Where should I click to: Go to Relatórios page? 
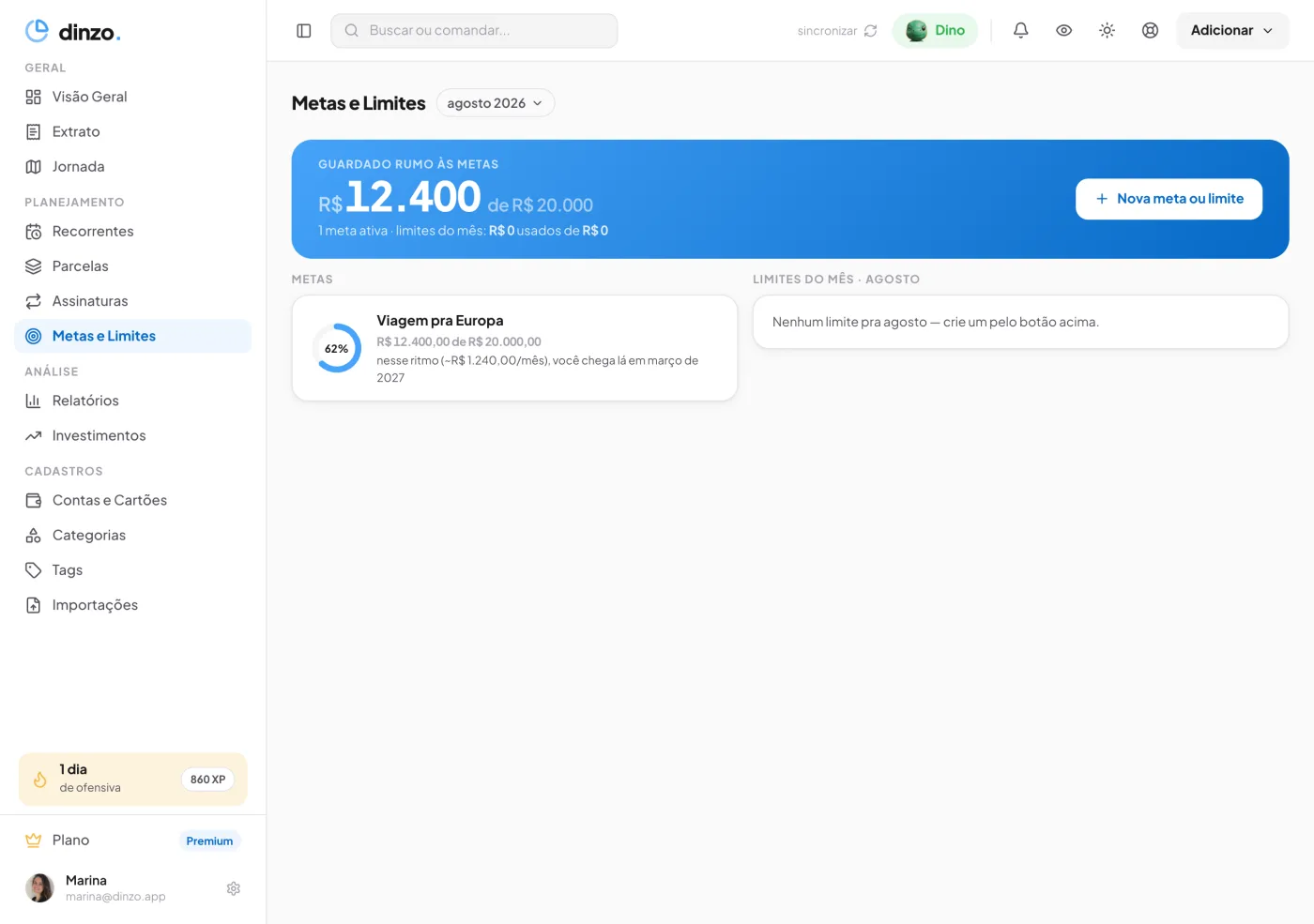(x=133, y=401)
